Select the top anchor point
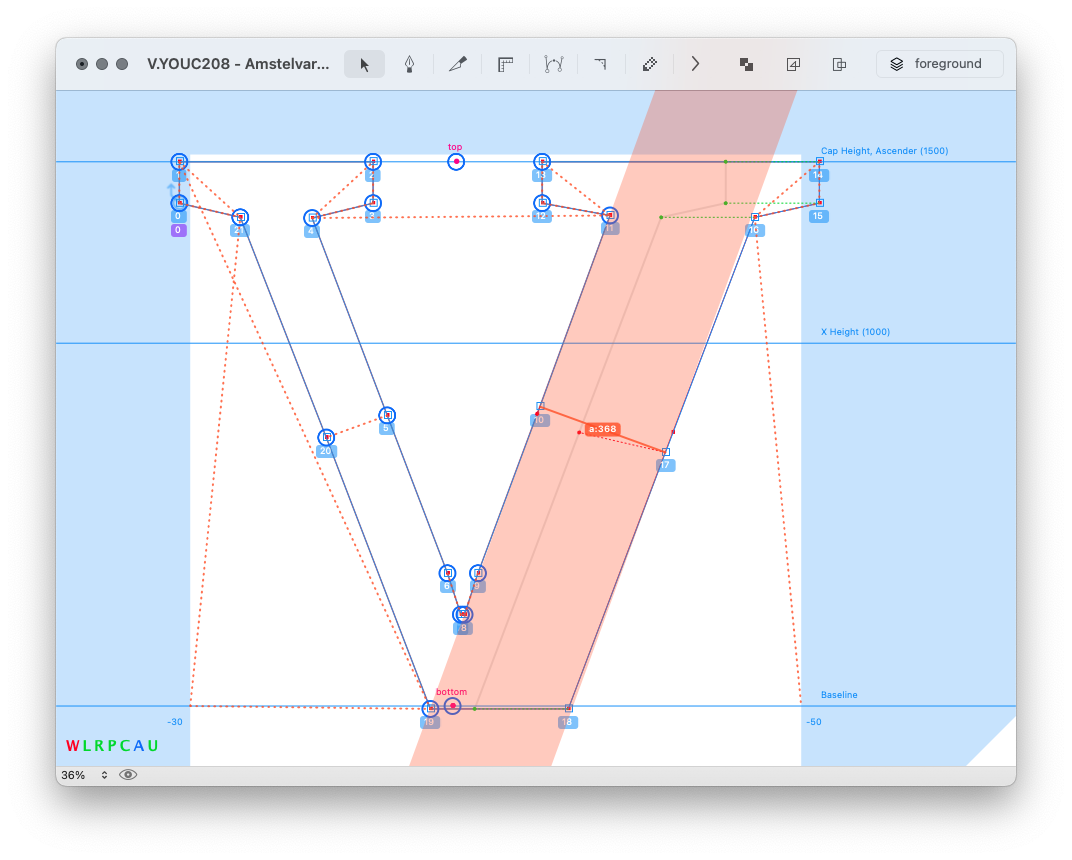Screen dimensions: 1072x860 456,161
